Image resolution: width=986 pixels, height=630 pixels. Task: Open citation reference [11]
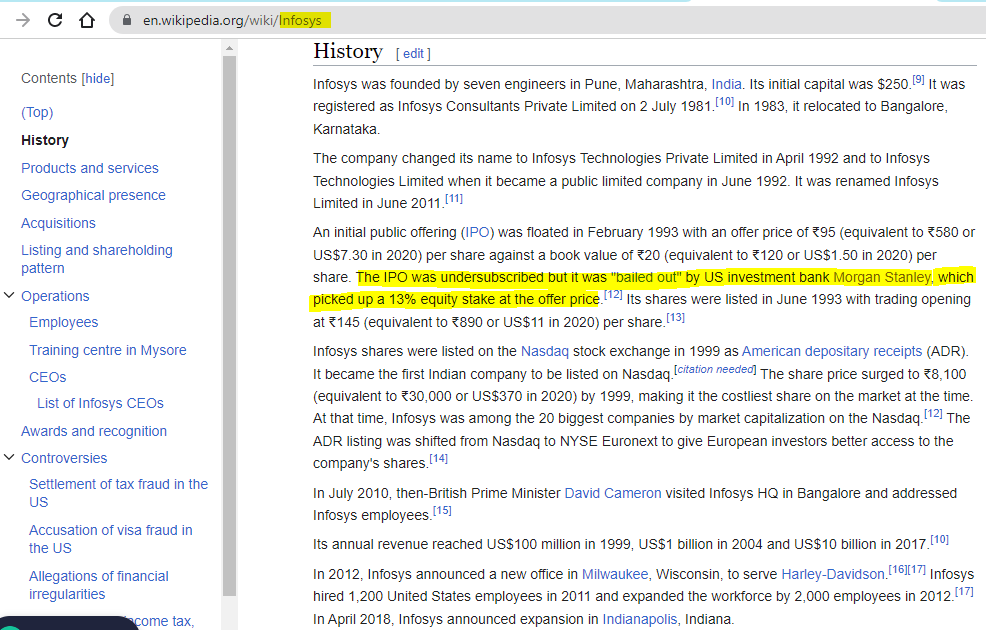click(454, 199)
